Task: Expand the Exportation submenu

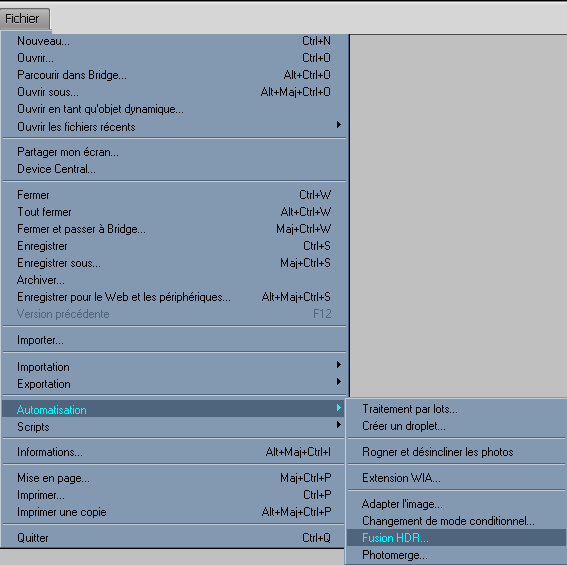Action: point(338,382)
